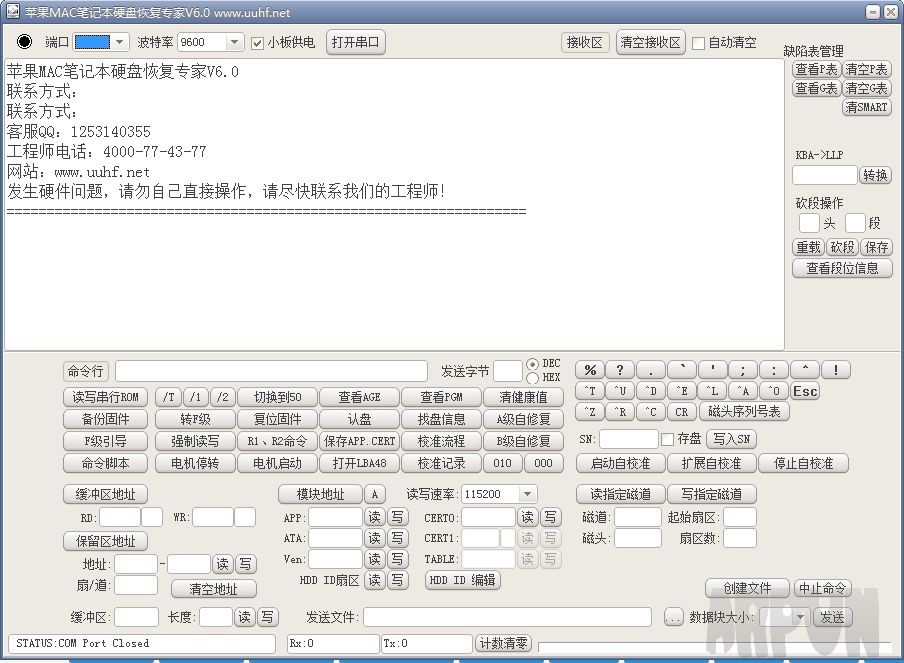Click the ^C control key button
This screenshot has height=663, width=904.
pyautogui.click(x=650, y=412)
